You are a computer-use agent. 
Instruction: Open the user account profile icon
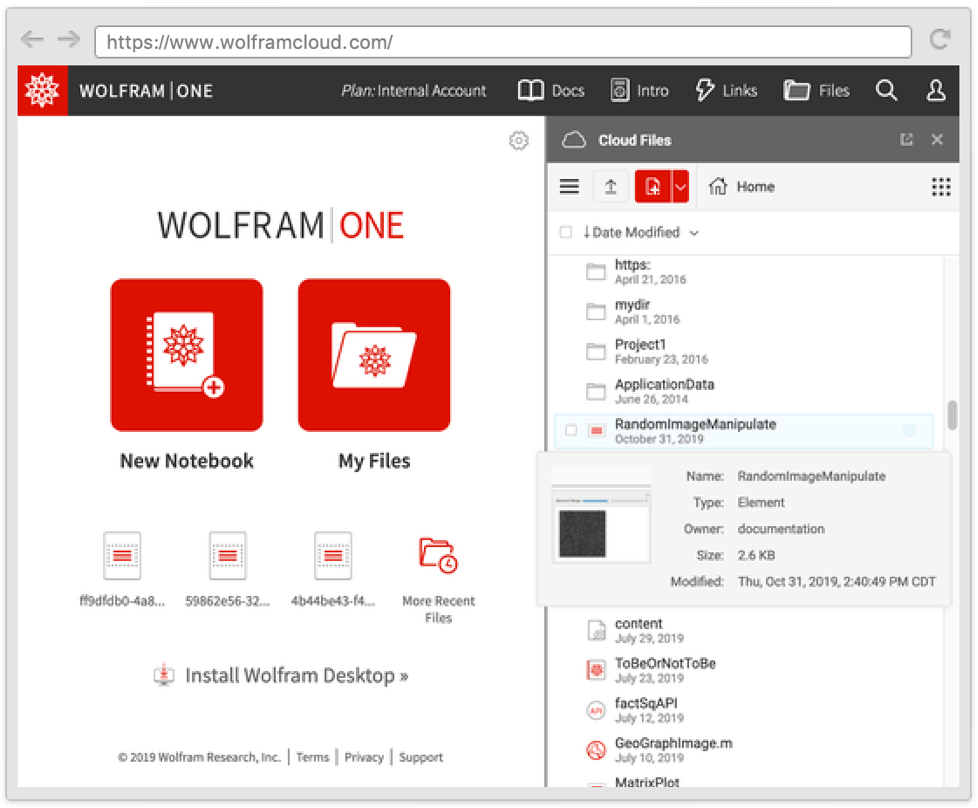point(936,91)
